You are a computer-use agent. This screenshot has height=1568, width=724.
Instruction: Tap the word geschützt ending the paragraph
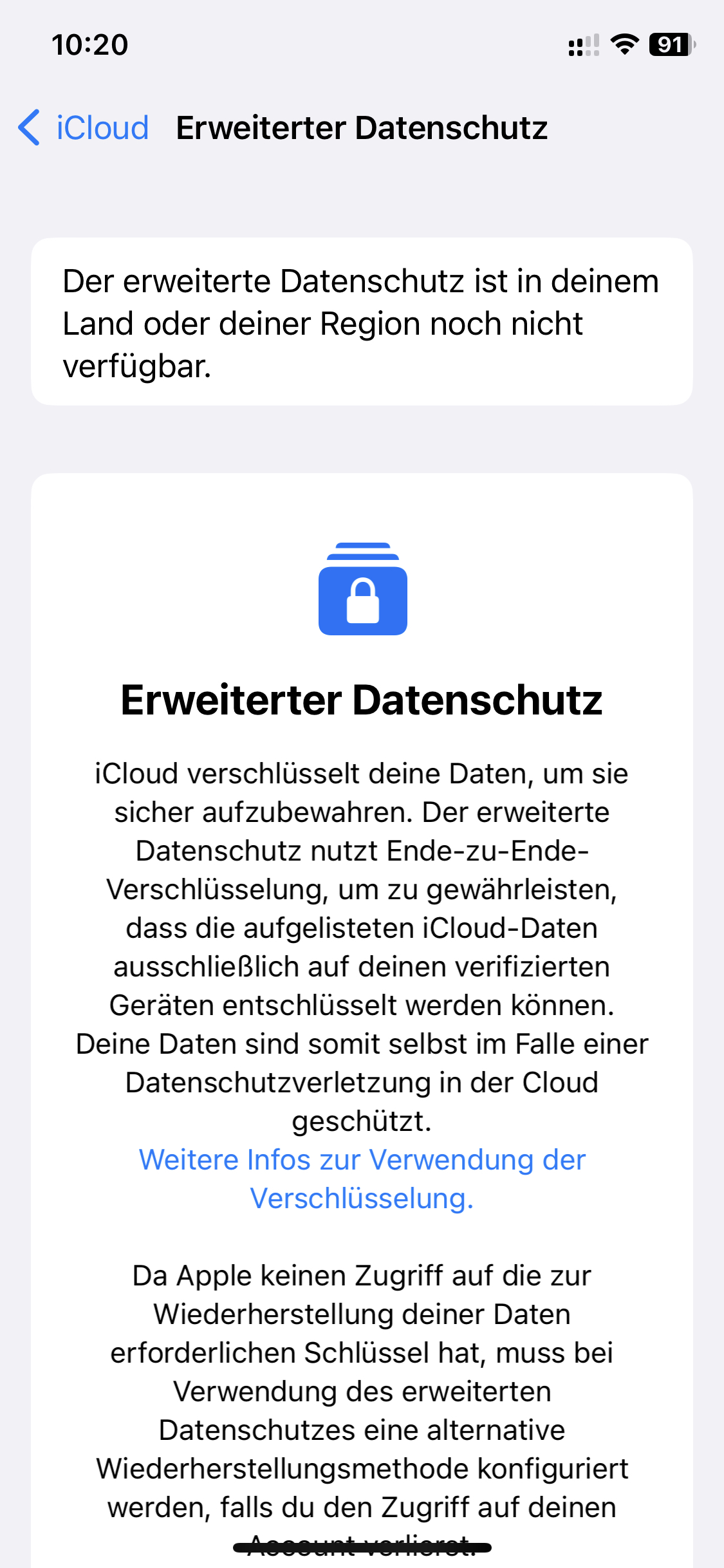pos(362,1121)
